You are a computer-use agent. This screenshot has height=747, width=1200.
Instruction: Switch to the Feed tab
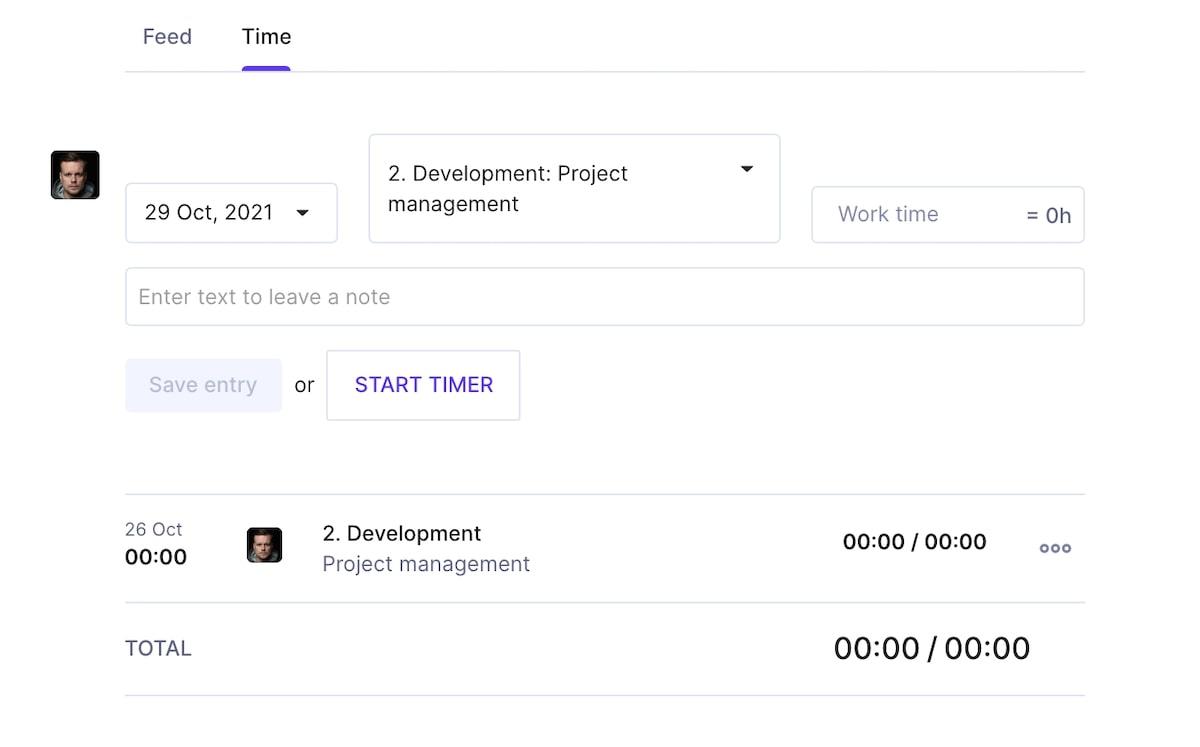click(x=167, y=37)
